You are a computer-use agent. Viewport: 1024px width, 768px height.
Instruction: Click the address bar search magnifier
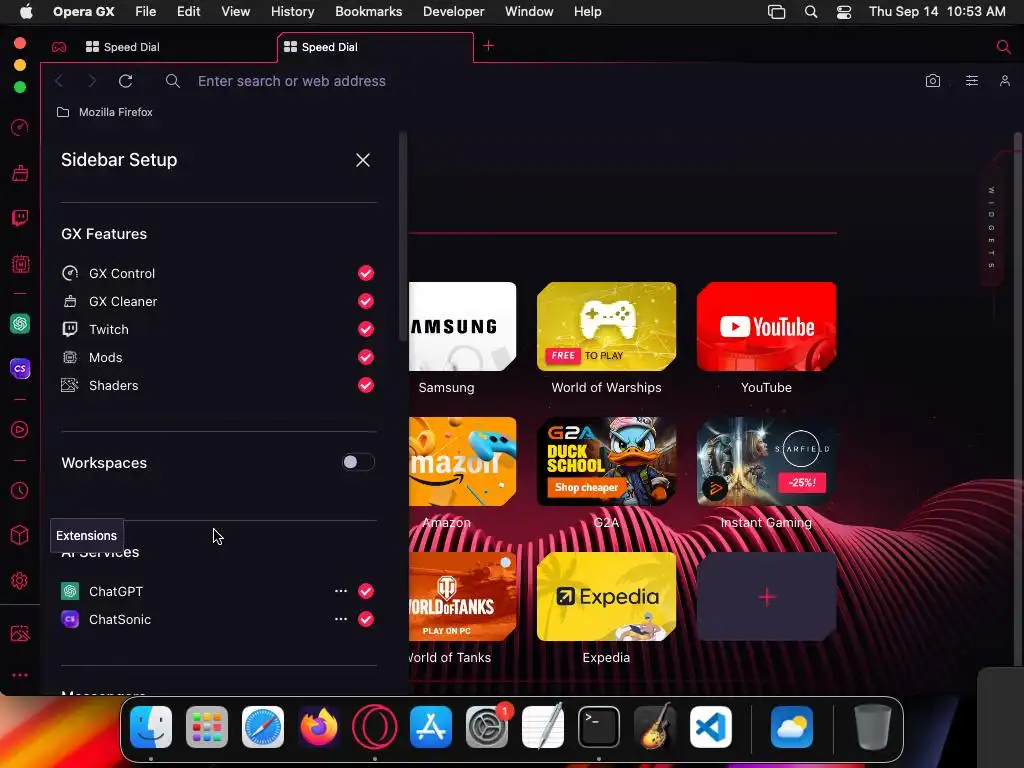172,81
